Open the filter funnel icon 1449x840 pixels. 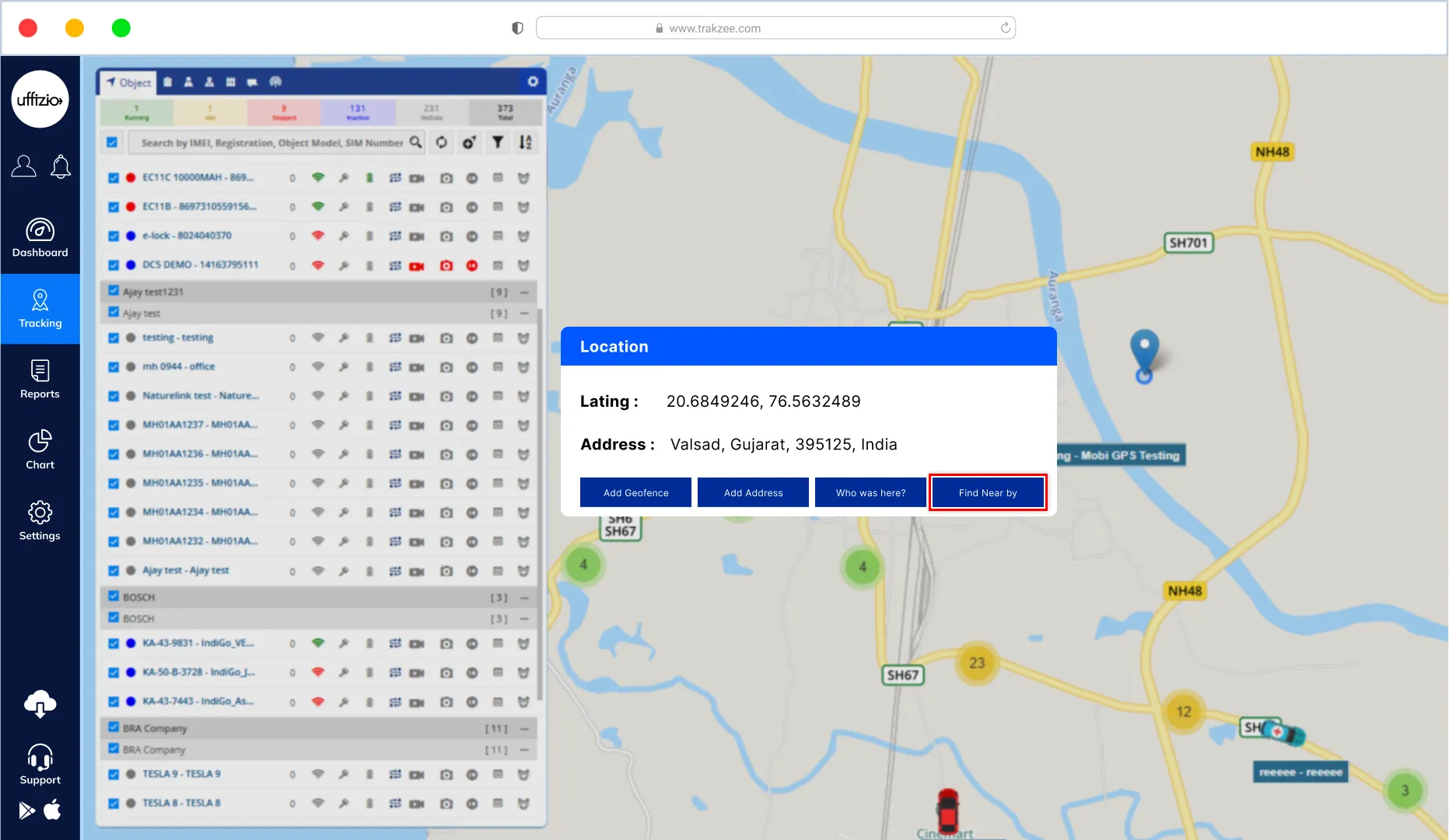498,142
